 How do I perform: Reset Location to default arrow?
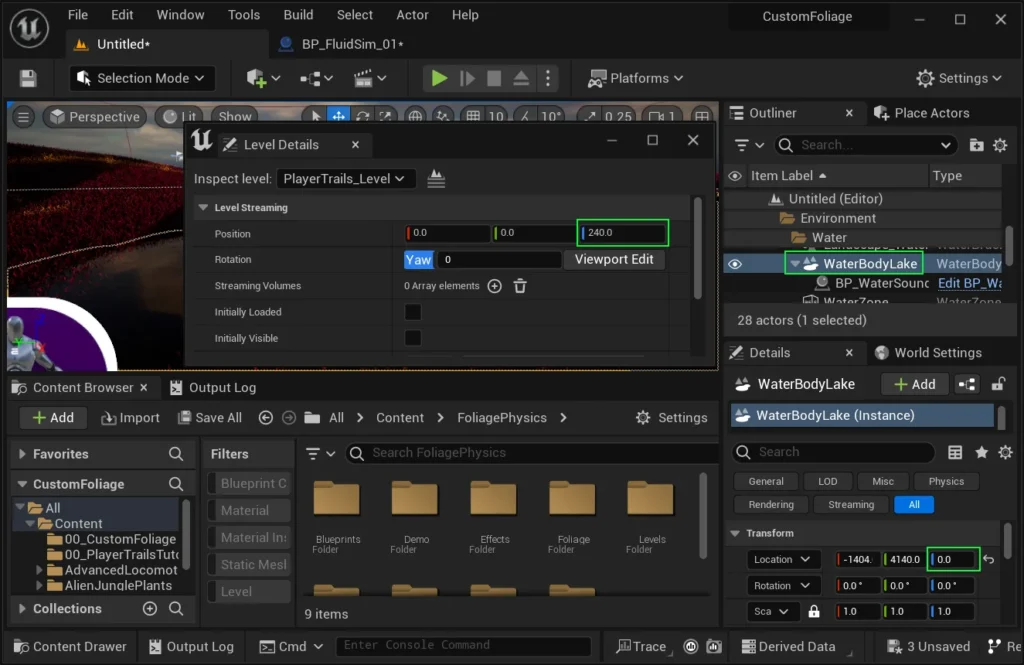[989, 560]
